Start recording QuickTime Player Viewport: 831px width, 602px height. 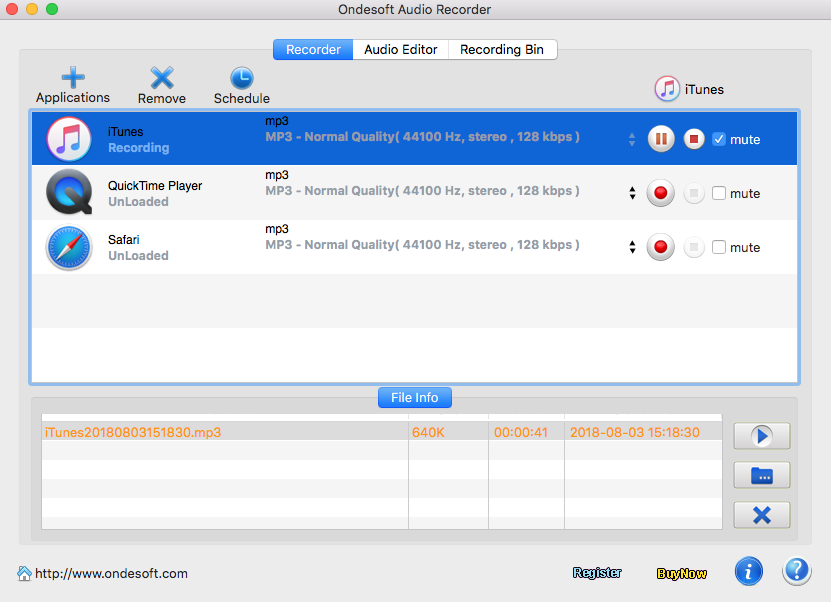click(660, 193)
